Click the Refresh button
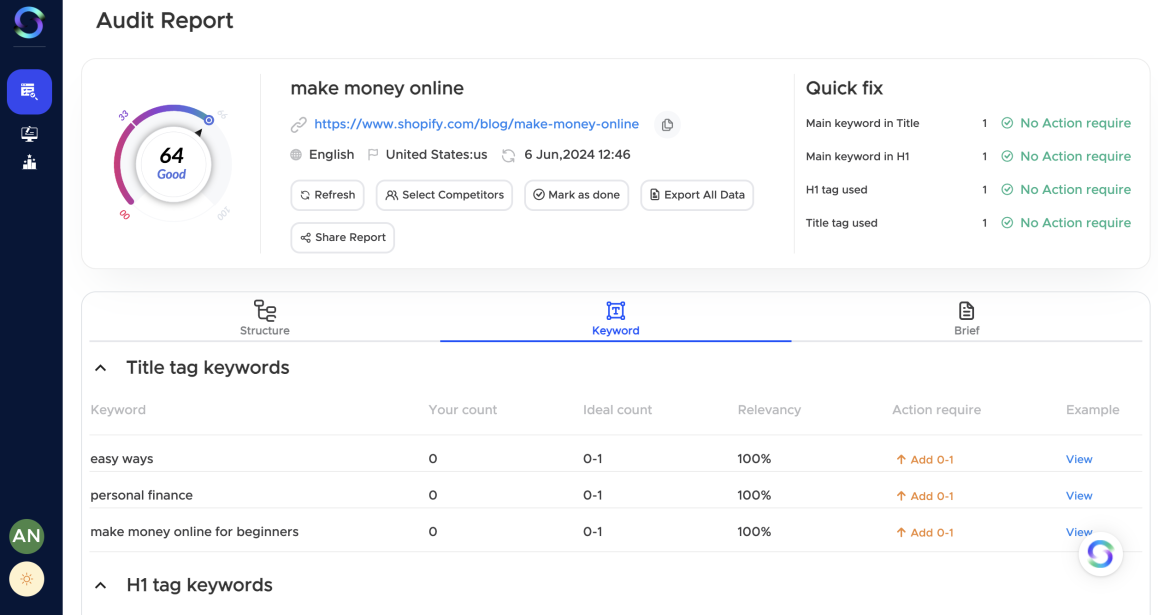Viewport: 1158px width, 615px height. 327,195
